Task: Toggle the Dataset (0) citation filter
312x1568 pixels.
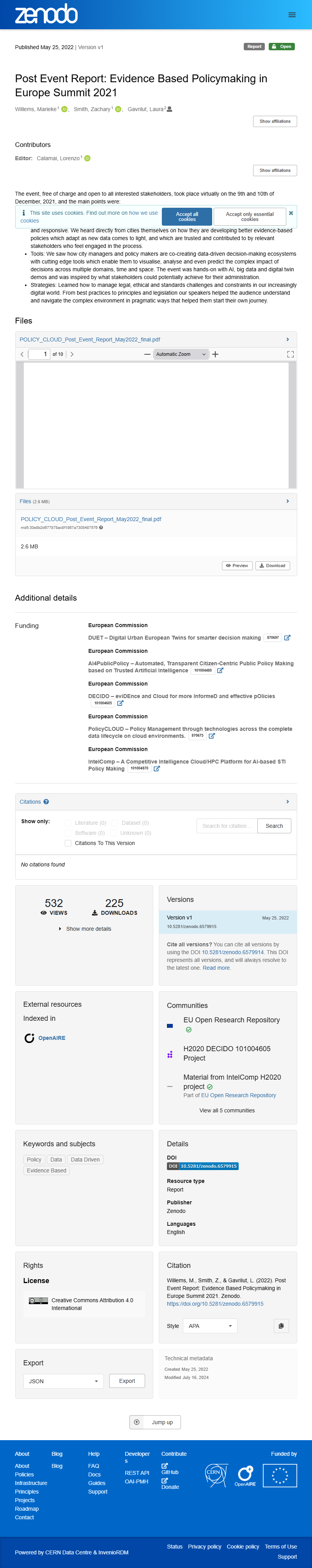Action: 115,823
